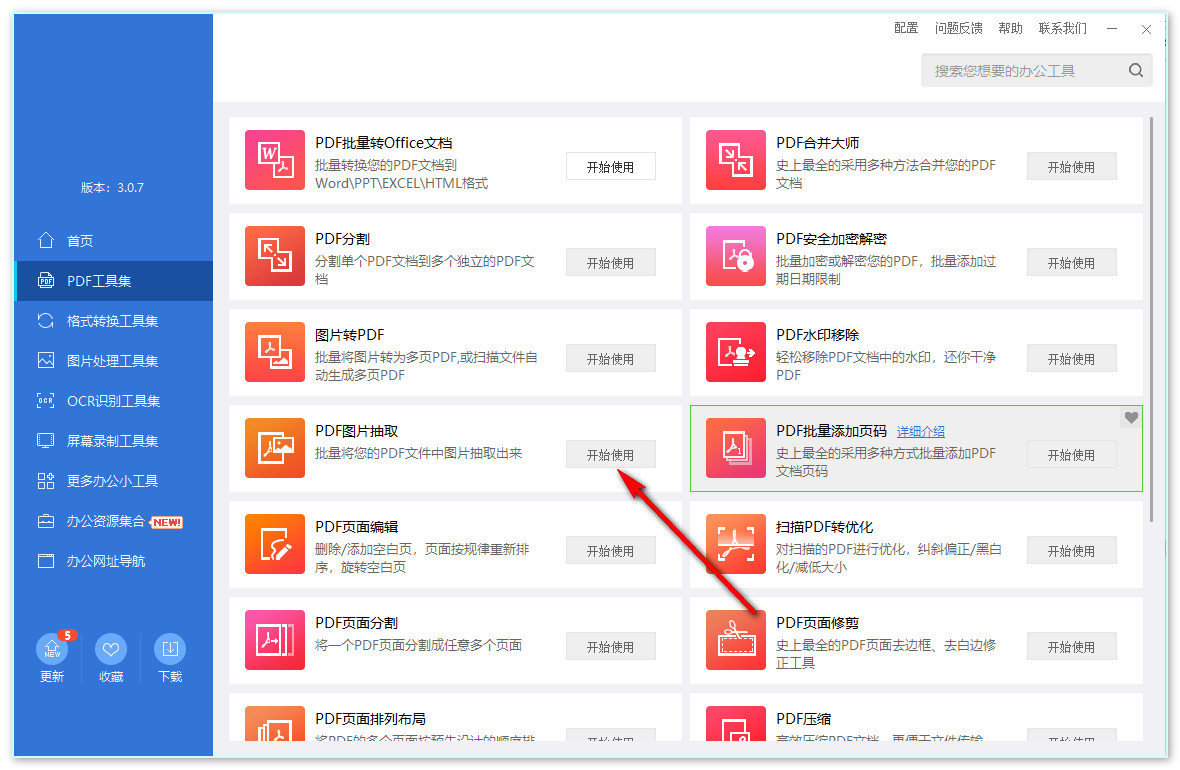Click 开始使用 for PDF水印移除
The image size is (1180, 770).
click(1071, 358)
